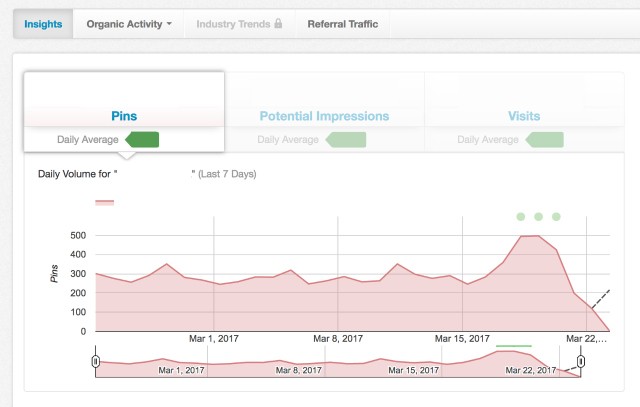The height and width of the screenshot is (407, 640).
Task: Open the Referral Traffic tab
Action: point(342,23)
